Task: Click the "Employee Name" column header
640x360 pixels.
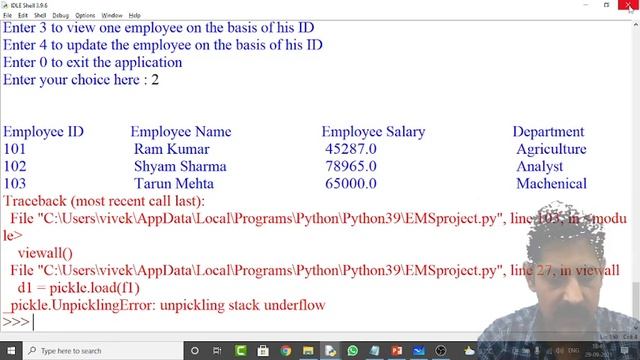Action: [x=181, y=132]
